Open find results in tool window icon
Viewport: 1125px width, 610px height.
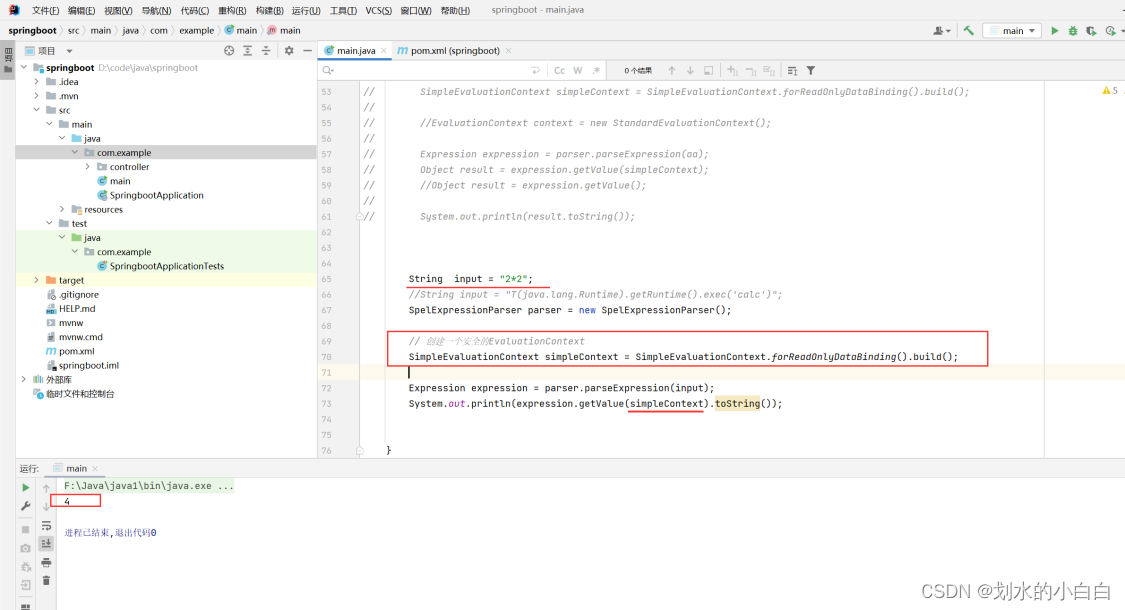(792, 70)
